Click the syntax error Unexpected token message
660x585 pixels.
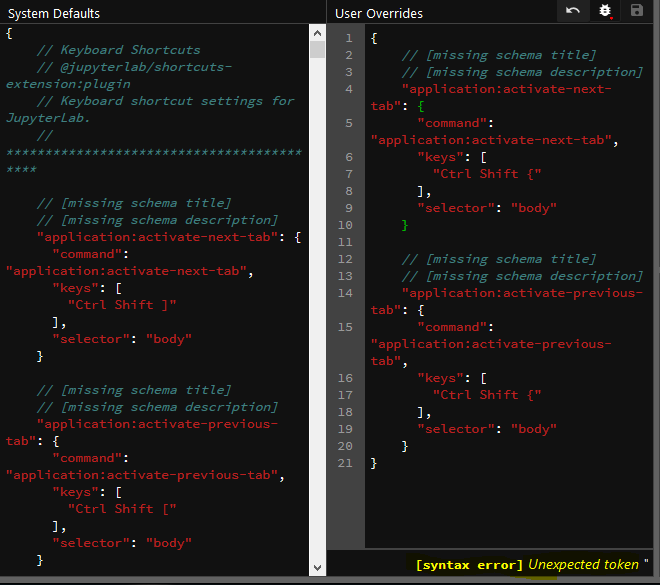click(532, 564)
